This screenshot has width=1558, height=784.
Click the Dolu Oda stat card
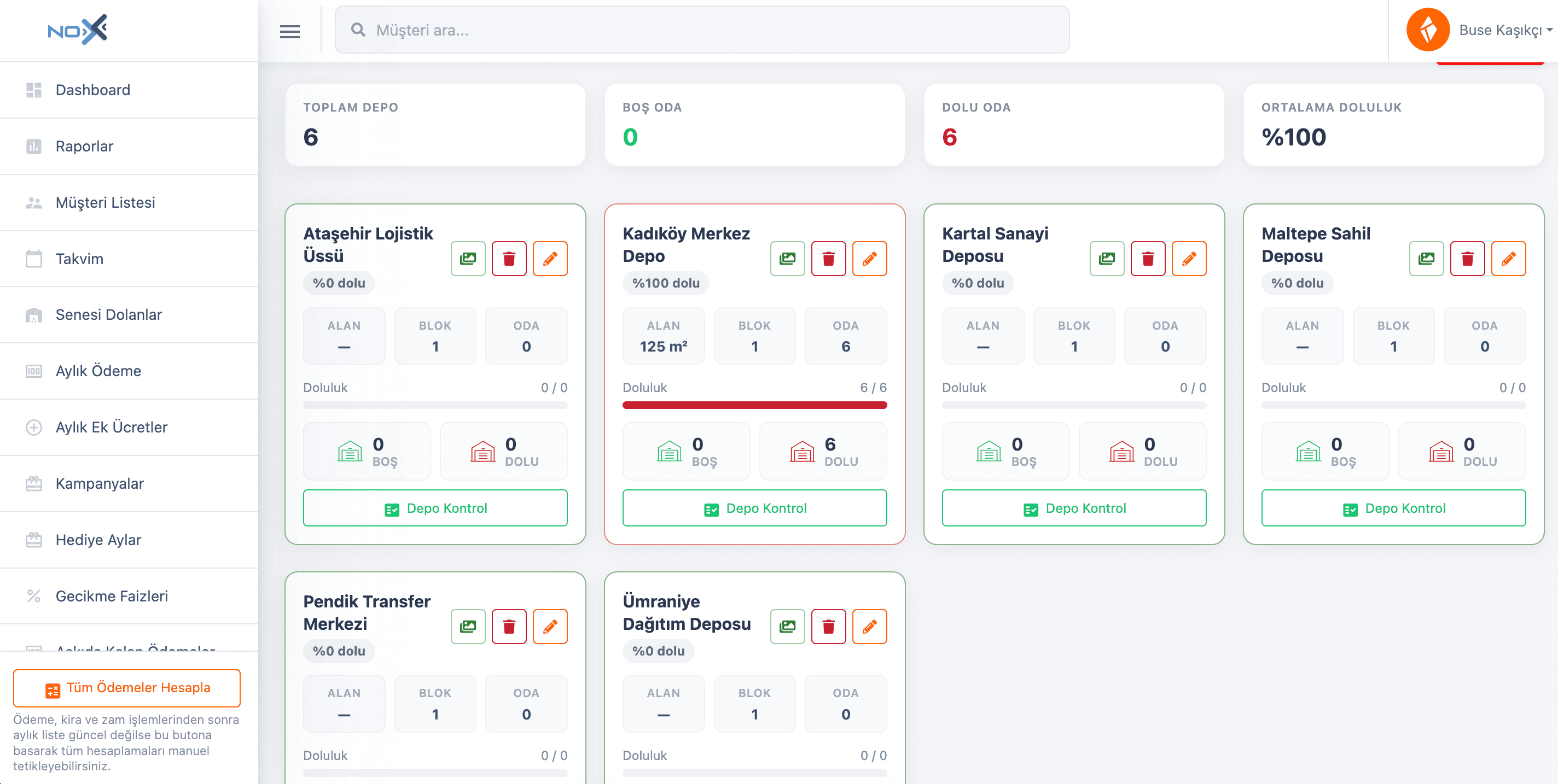[1074, 125]
